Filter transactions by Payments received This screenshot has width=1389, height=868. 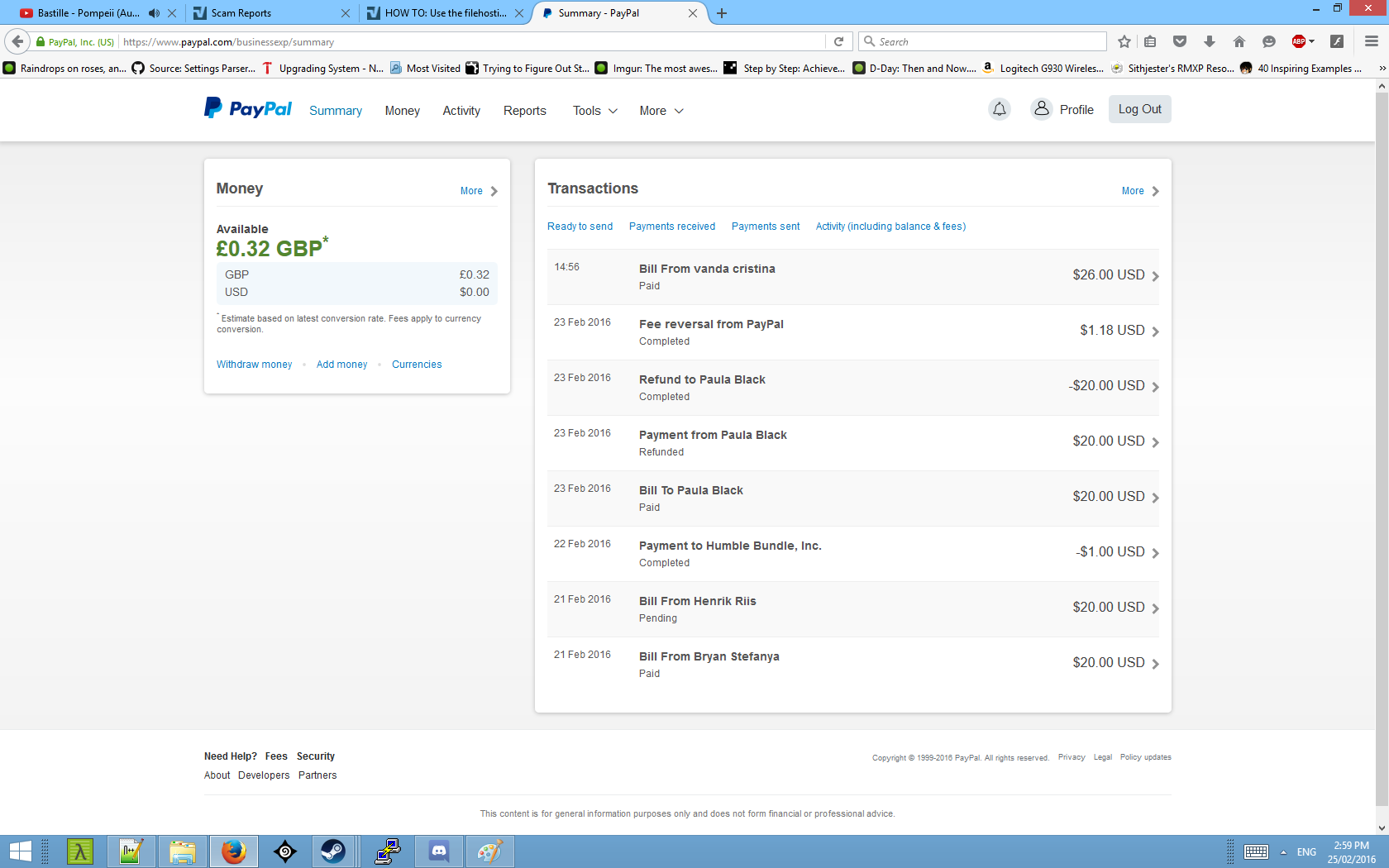pos(671,227)
